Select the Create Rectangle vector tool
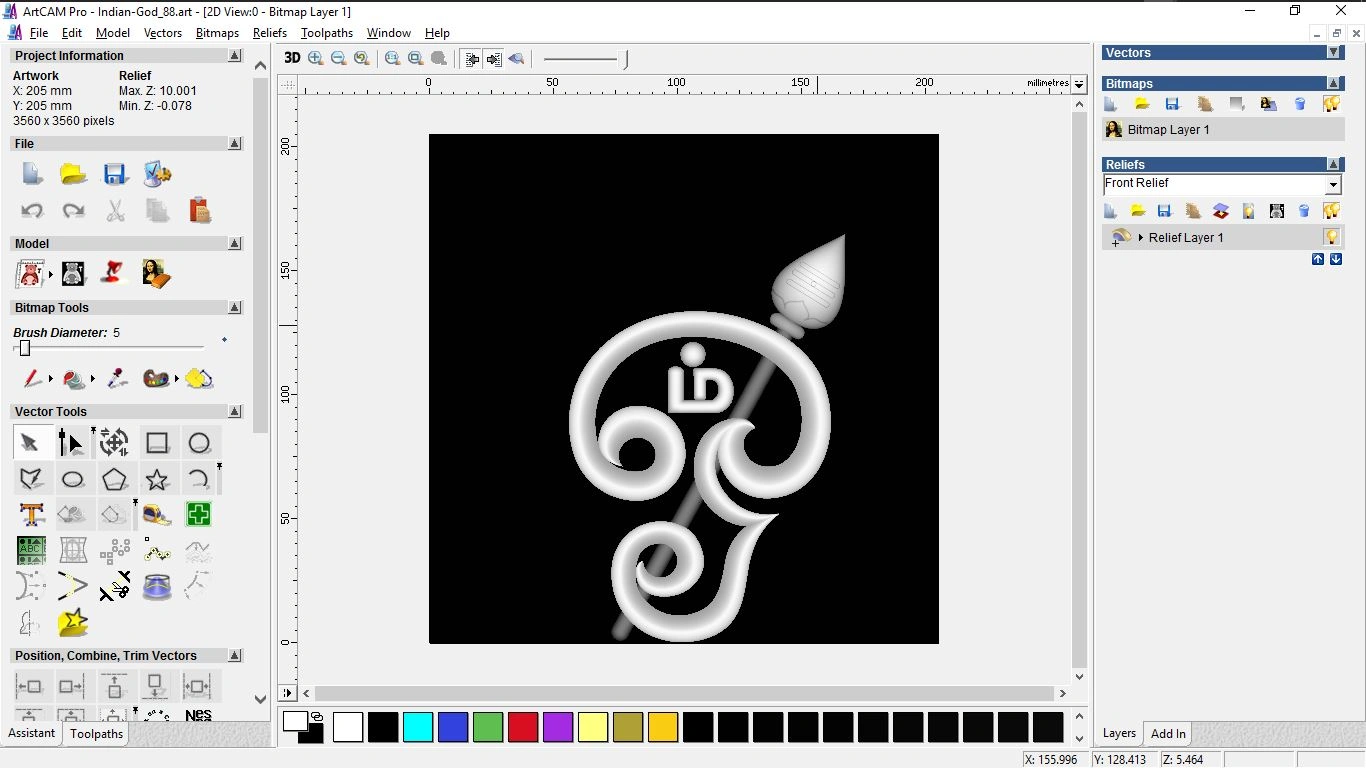 pyautogui.click(x=157, y=443)
